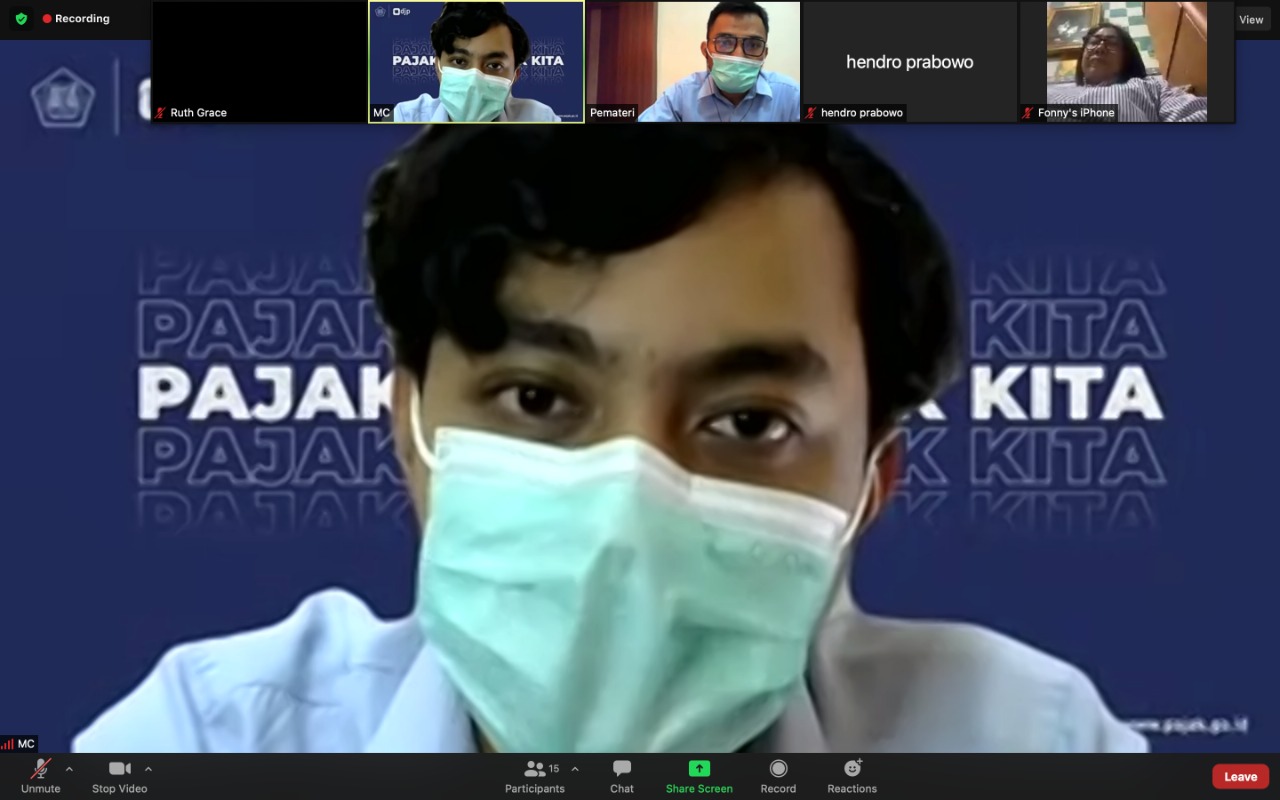Stop the video camera
Viewport: 1280px width, 800px height.
click(120, 769)
